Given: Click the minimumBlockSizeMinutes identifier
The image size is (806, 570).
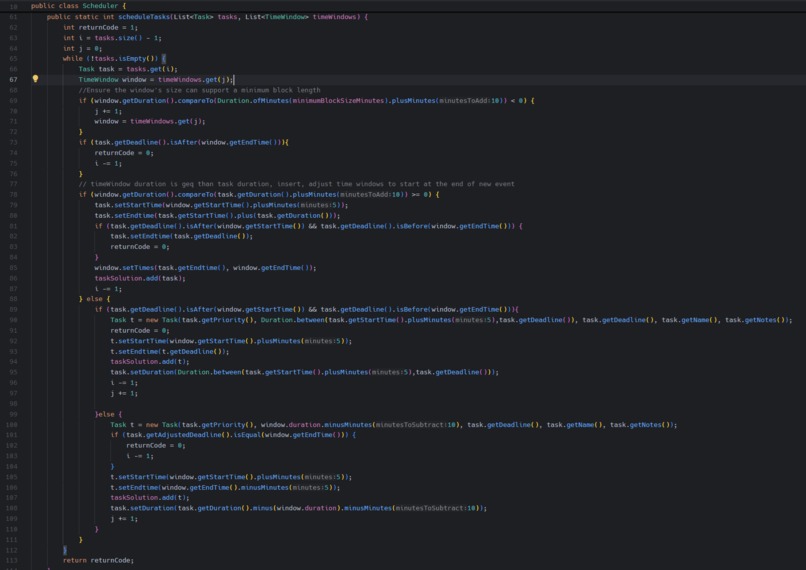Looking at the screenshot, I should click(338, 101).
